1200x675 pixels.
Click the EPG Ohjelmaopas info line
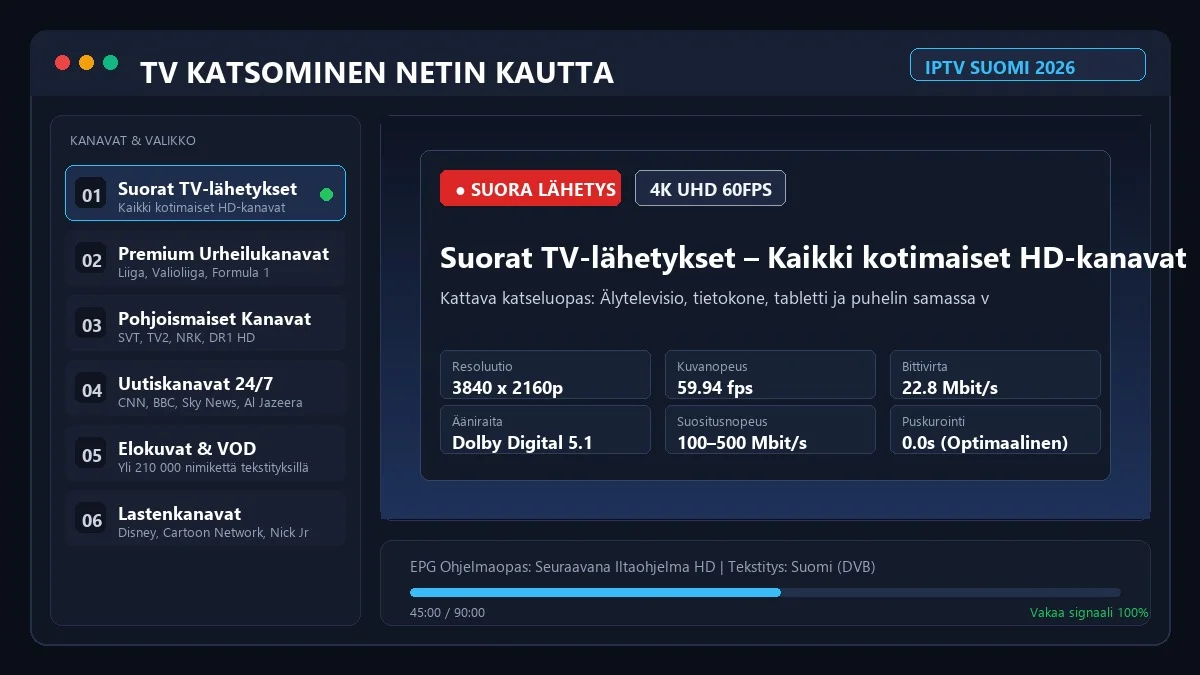click(x=642, y=567)
